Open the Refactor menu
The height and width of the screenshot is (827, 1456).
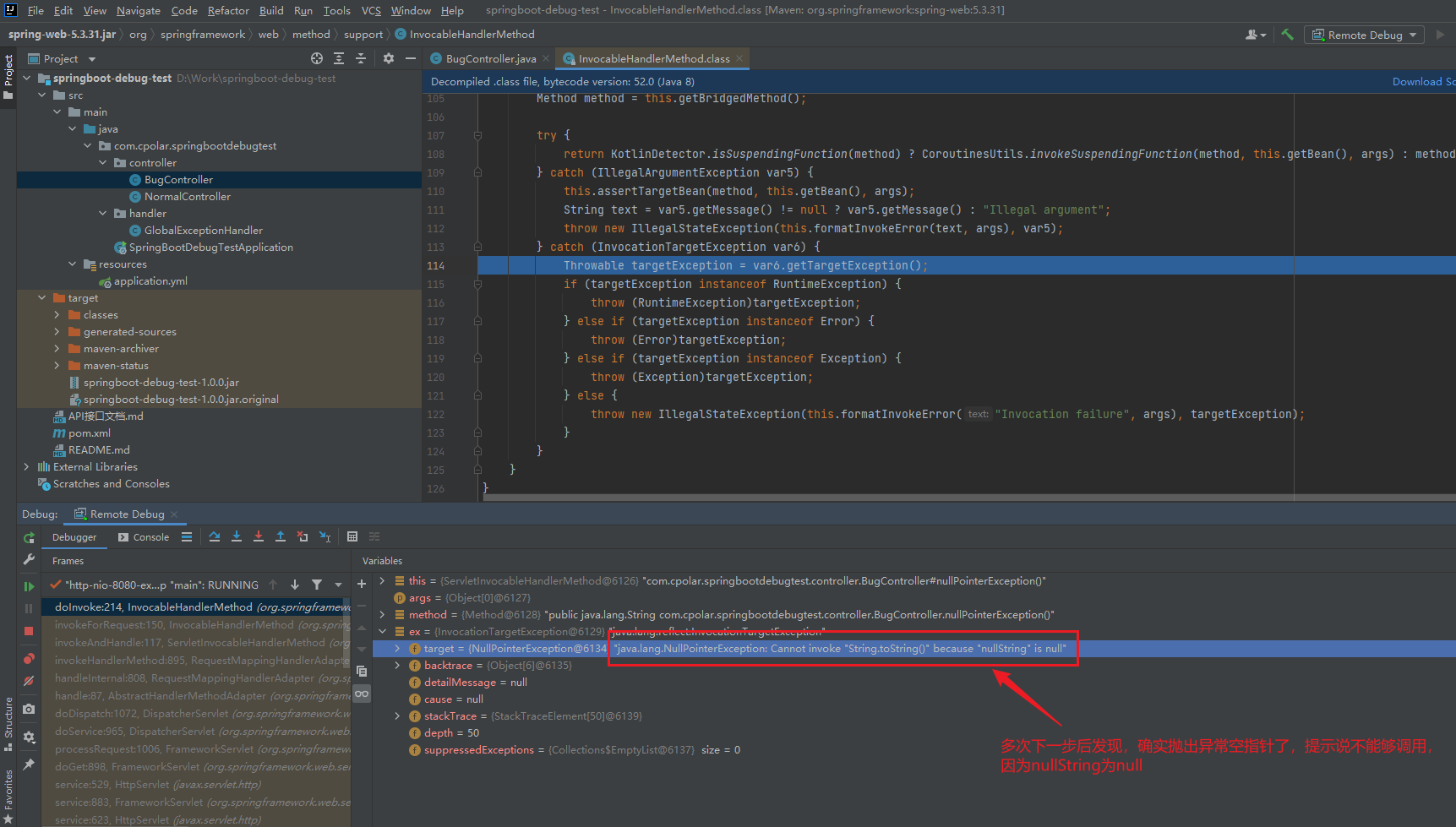[228, 10]
